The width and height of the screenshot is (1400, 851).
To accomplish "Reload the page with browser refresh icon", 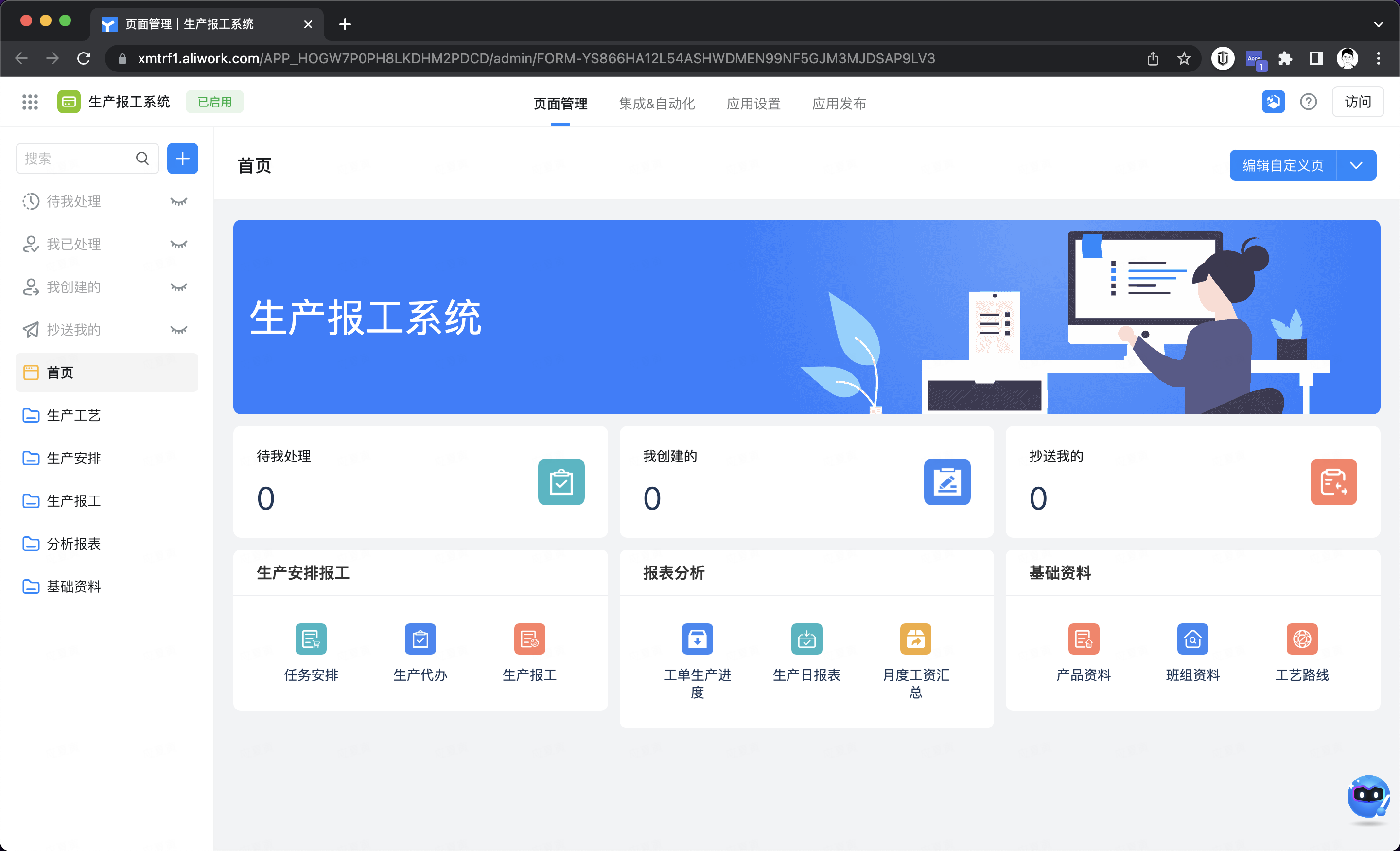I will 84,58.
